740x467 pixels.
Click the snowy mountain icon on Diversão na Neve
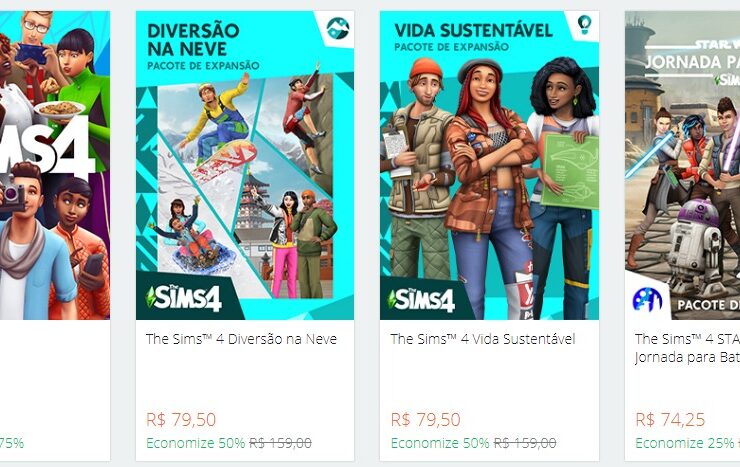[338, 28]
